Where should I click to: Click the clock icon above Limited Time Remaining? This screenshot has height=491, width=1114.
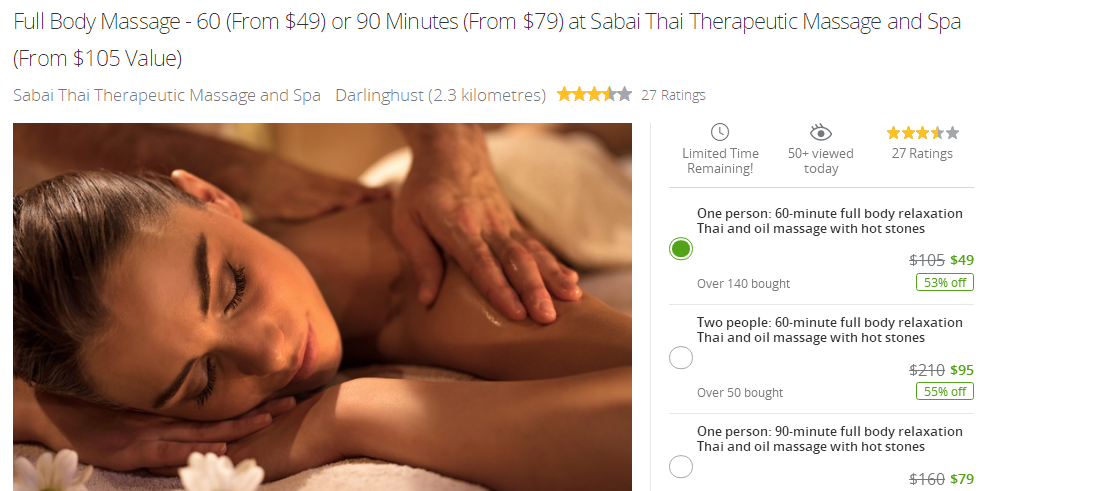[720, 132]
